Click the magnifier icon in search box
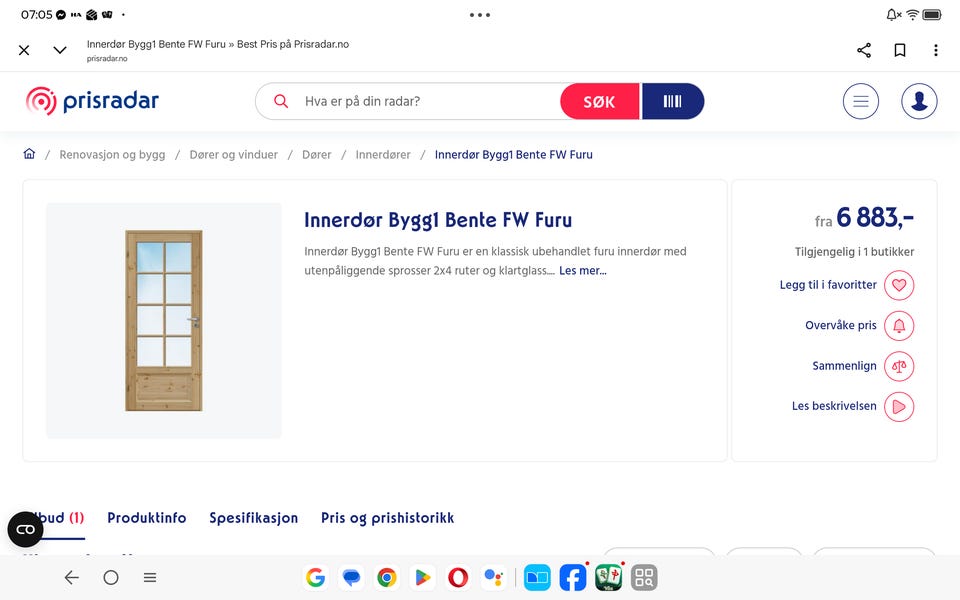Screen dimensions: 960x600 coord(280,101)
